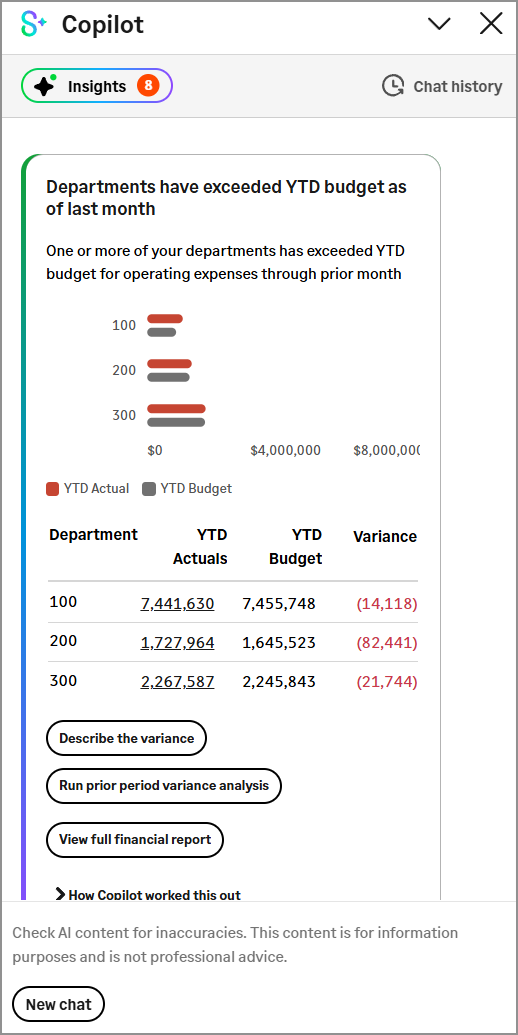
Task: Click the gray YTD Budget bar for department 100
Action: tap(162, 332)
